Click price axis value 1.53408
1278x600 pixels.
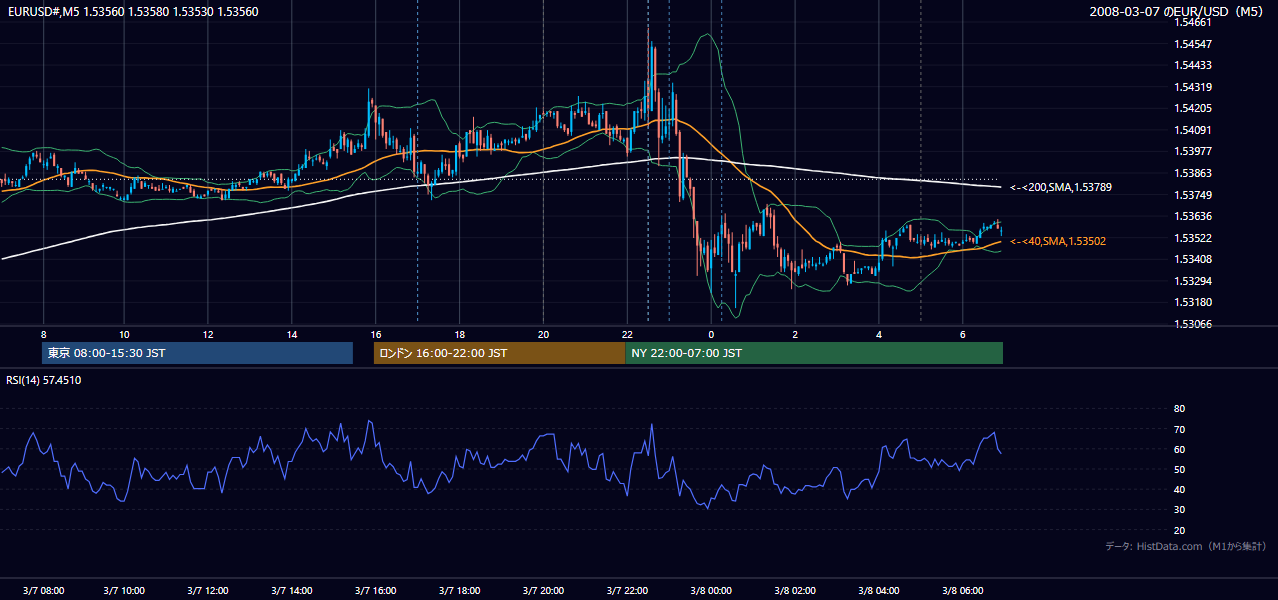pyautogui.click(x=1193, y=259)
